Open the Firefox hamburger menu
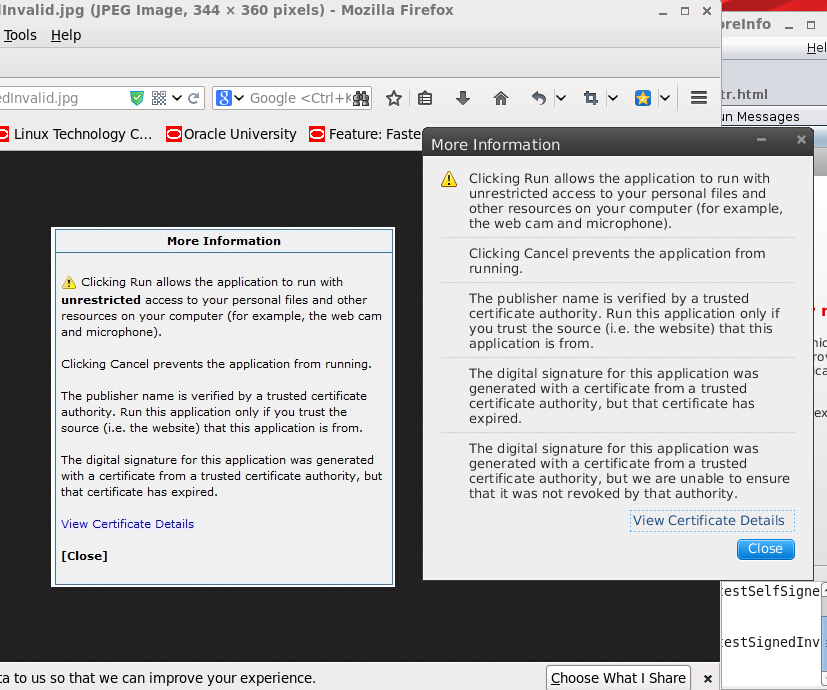The image size is (827, 690). 699,98
